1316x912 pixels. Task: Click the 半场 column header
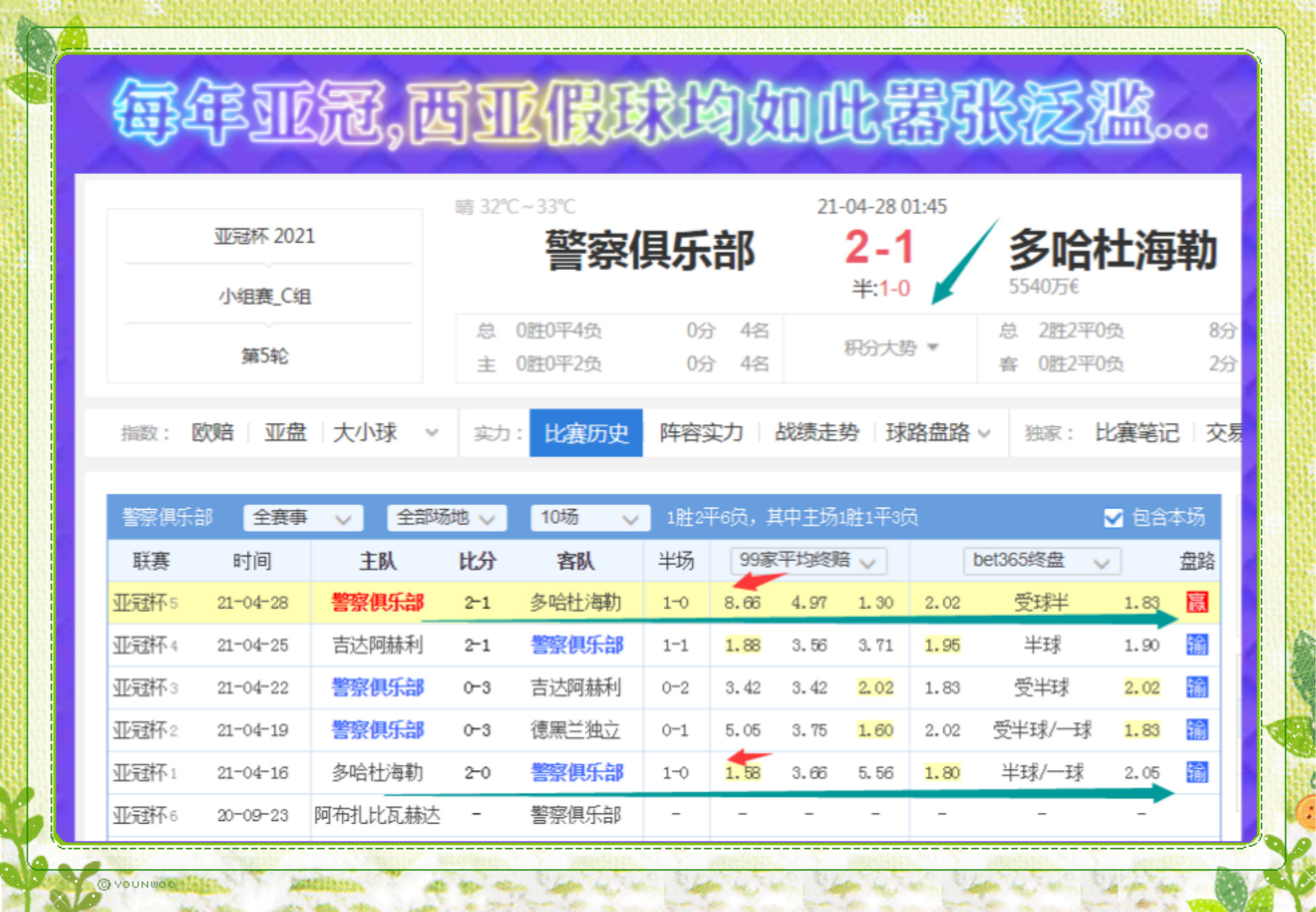pos(676,562)
